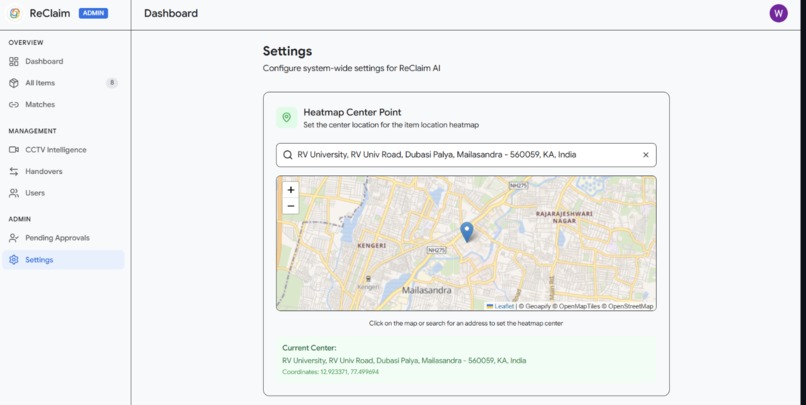Select the Settings gear icon
Image resolution: width=806 pixels, height=405 pixels.
click(14, 260)
